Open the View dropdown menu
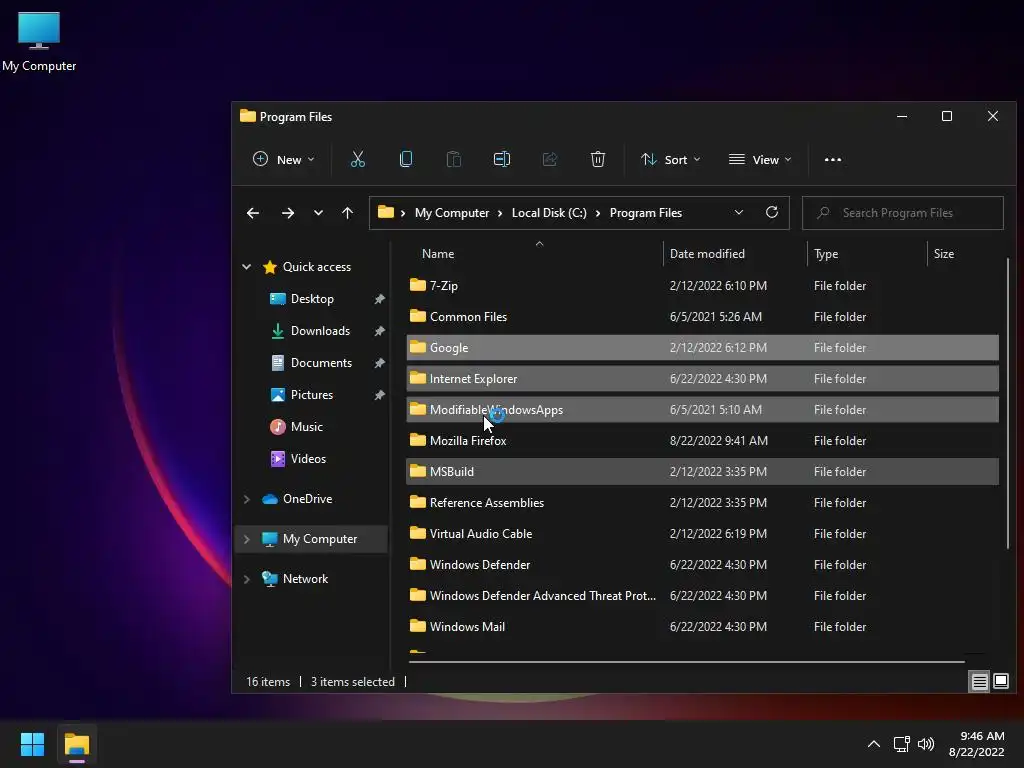1024x768 pixels. (x=760, y=159)
